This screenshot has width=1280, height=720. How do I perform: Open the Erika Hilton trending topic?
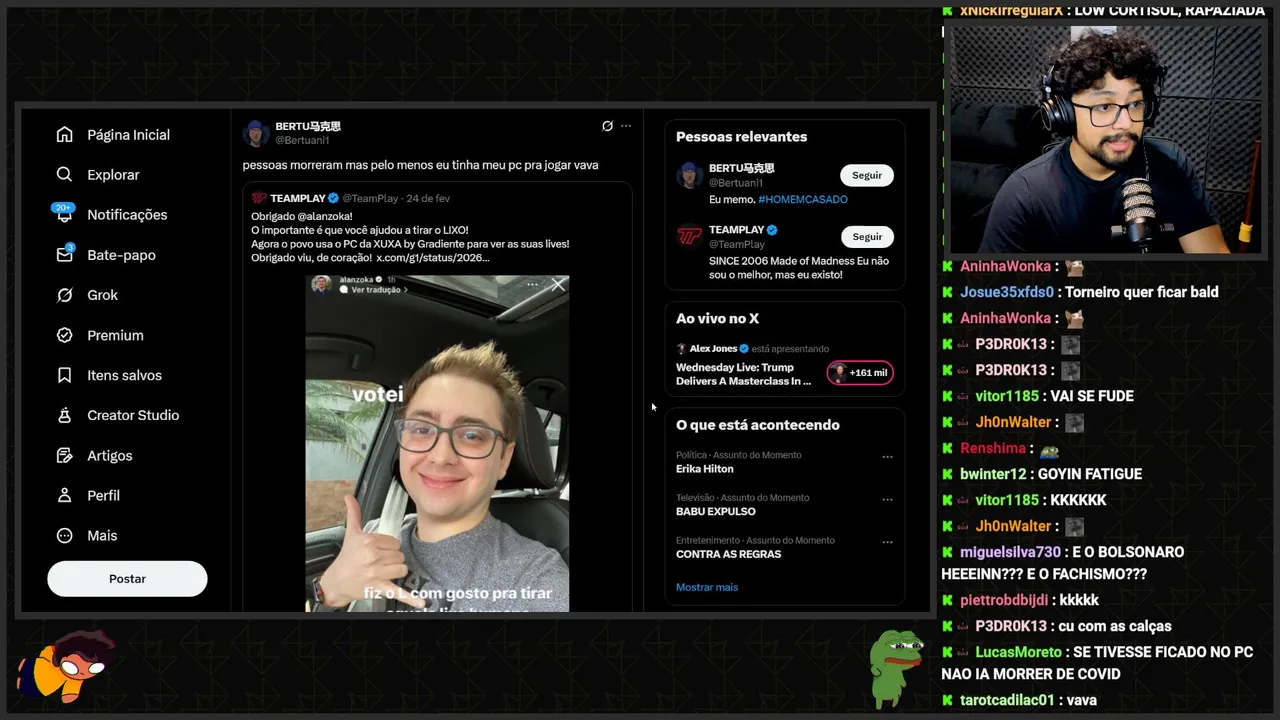[705, 469]
